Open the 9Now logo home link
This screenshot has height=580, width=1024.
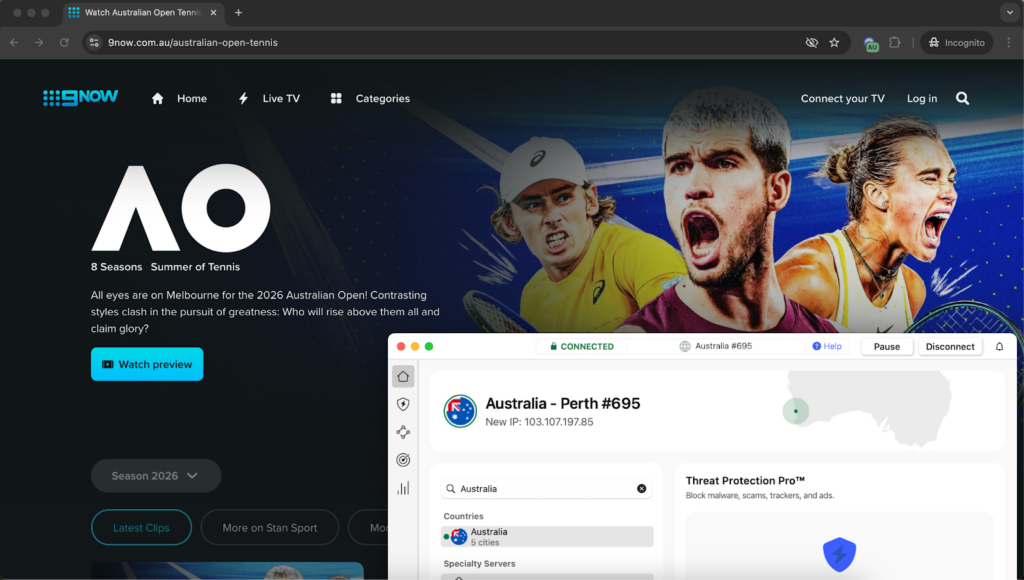pos(80,97)
